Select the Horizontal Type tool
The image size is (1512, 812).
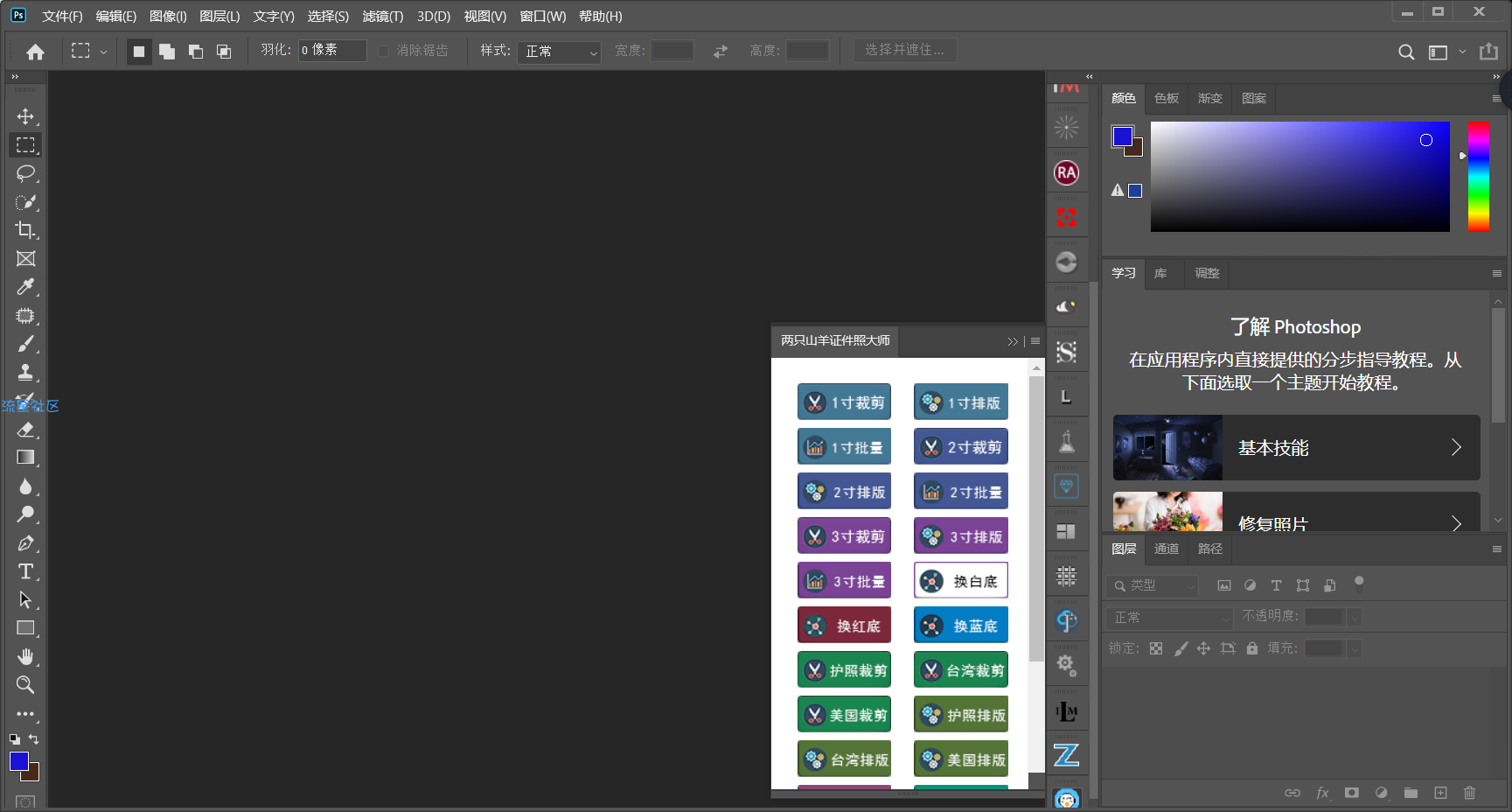[x=25, y=571]
